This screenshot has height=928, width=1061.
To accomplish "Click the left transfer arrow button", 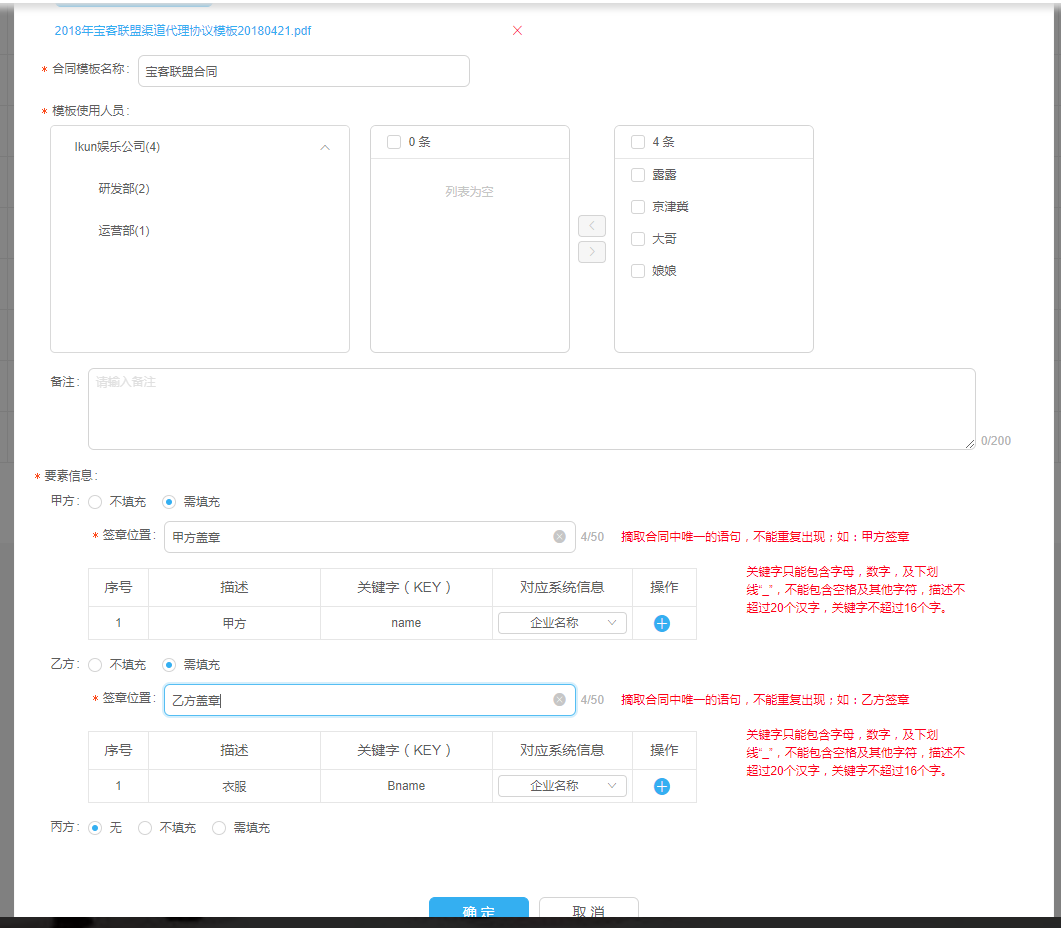I will click(x=592, y=226).
